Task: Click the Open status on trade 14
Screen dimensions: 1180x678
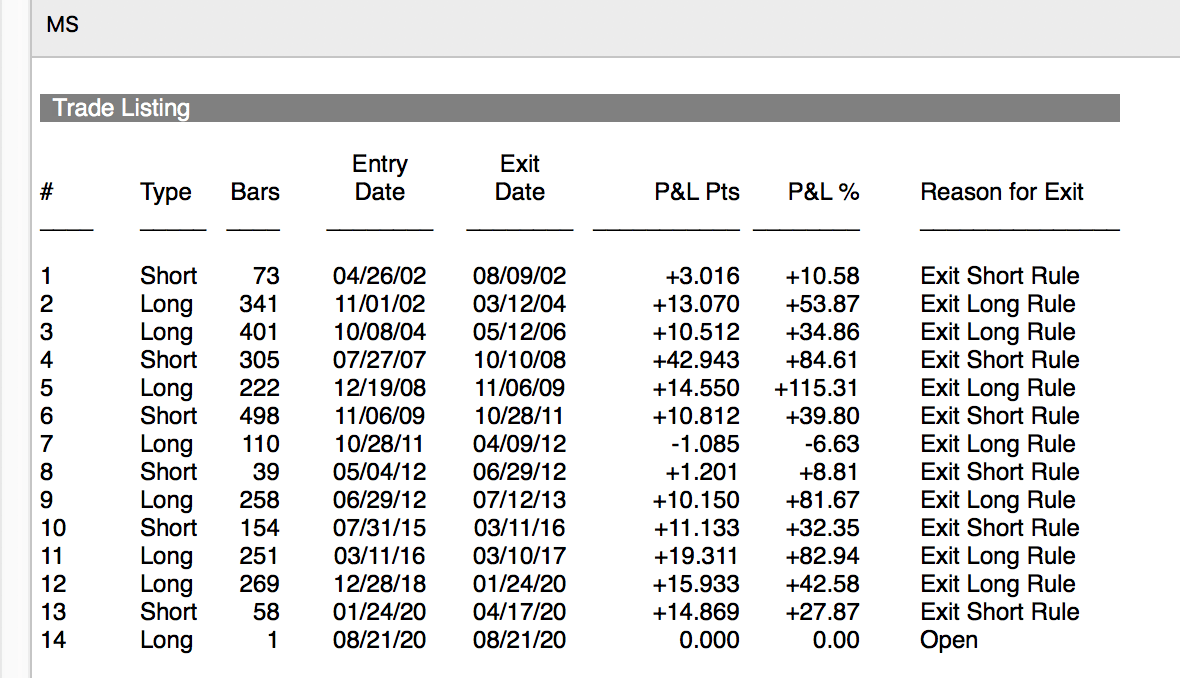Action: (x=949, y=640)
